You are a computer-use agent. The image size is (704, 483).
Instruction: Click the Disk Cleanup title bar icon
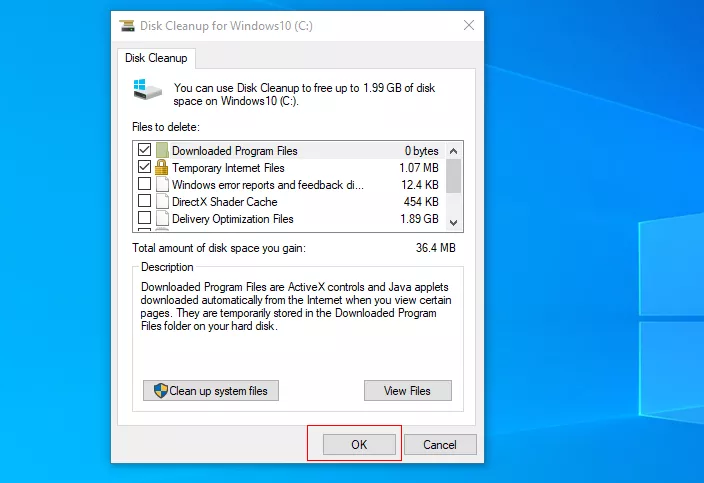pos(127,26)
